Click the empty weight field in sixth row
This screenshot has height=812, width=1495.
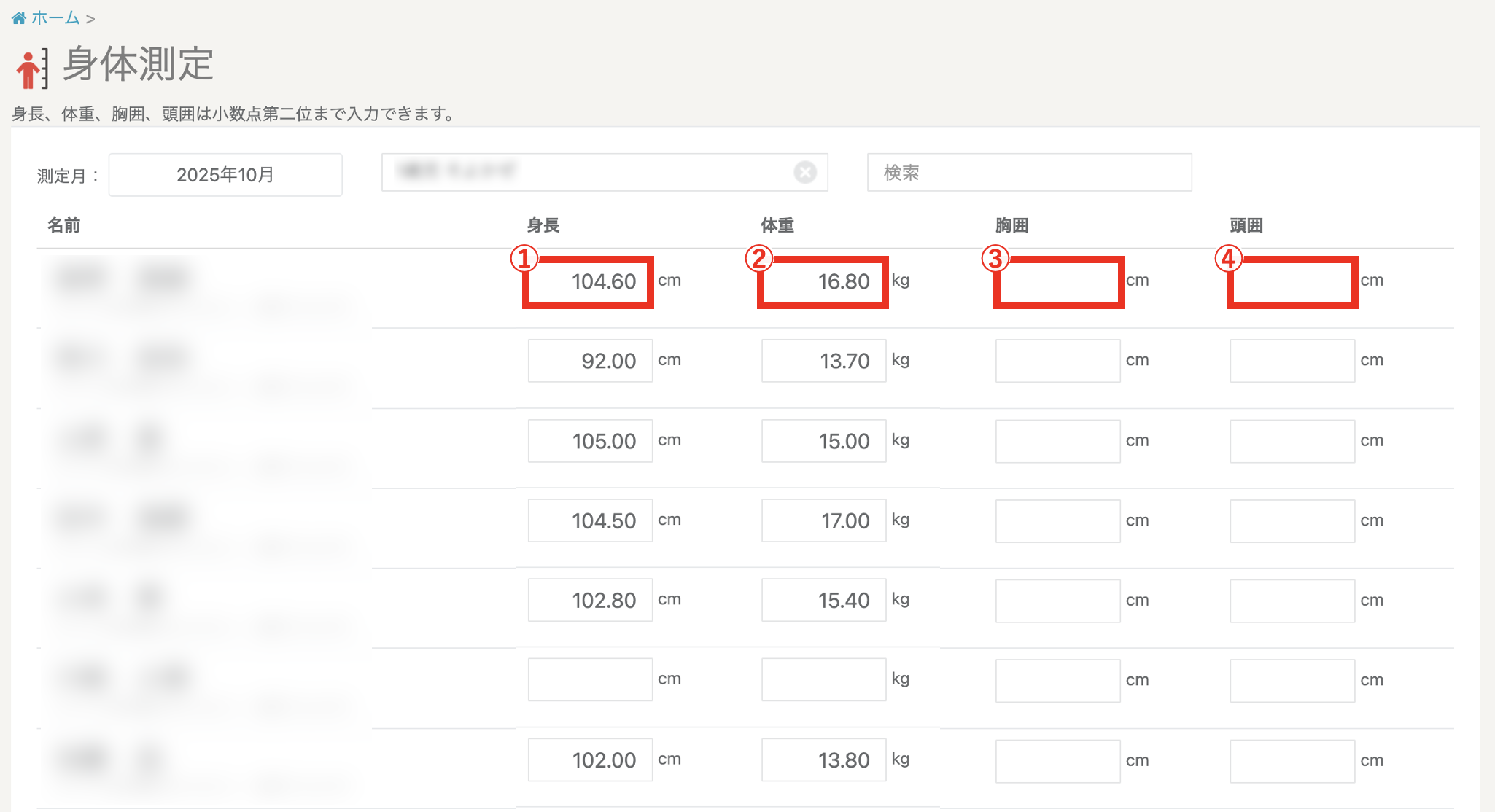point(823,679)
